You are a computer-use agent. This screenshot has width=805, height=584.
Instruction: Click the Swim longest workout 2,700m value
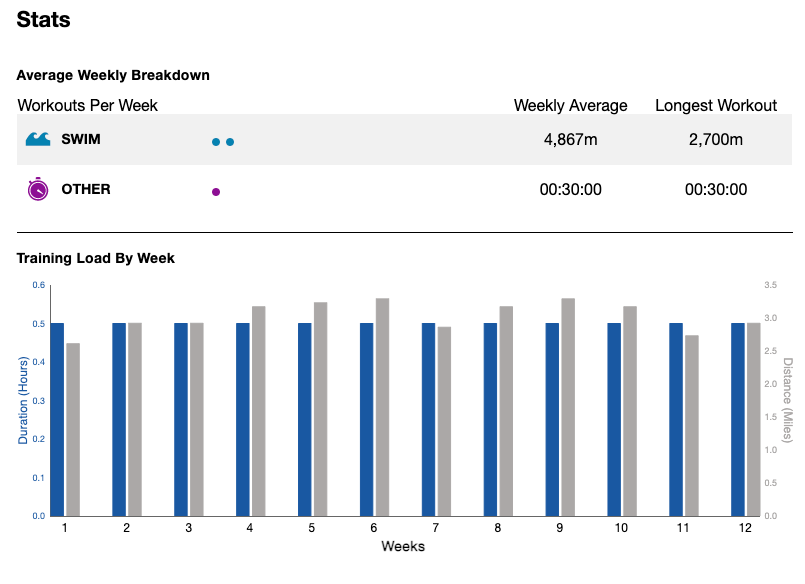(x=716, y=140)
